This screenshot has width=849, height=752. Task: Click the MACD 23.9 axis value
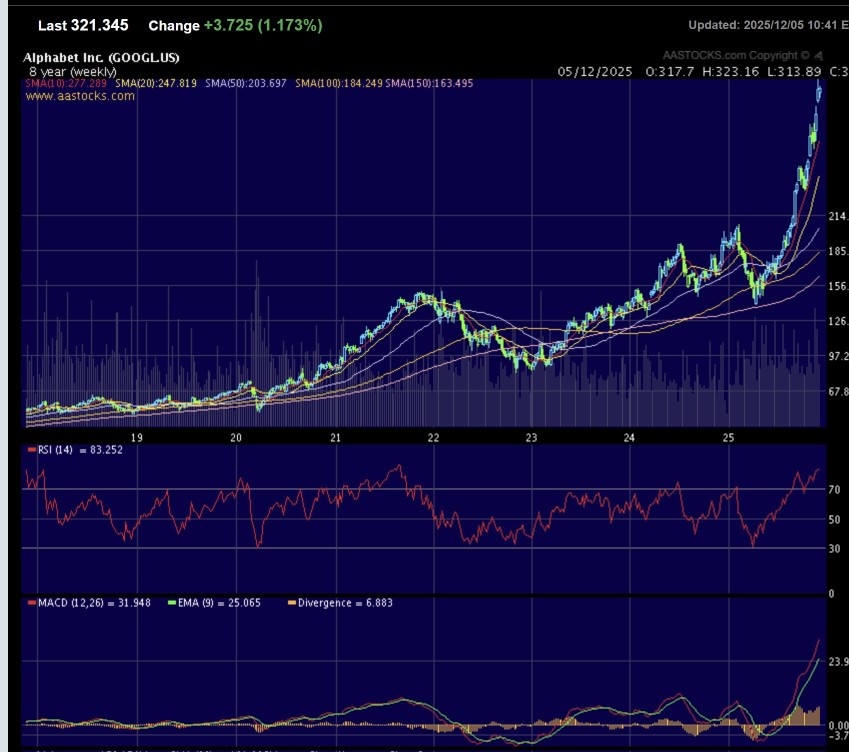838,661
